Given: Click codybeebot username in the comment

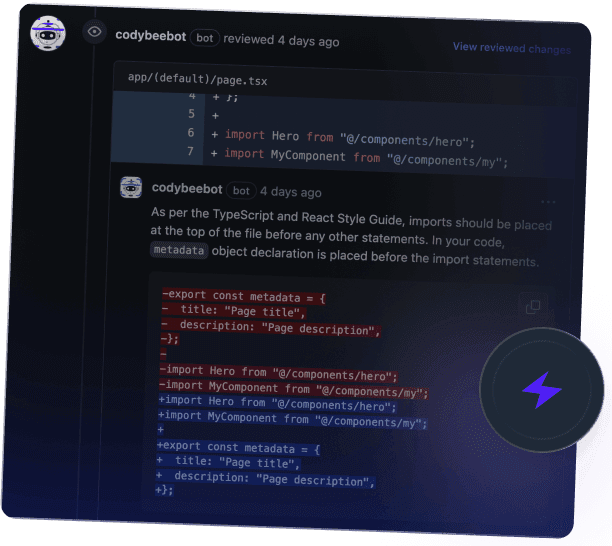Looking at the screenshot, I should point(187,189).
